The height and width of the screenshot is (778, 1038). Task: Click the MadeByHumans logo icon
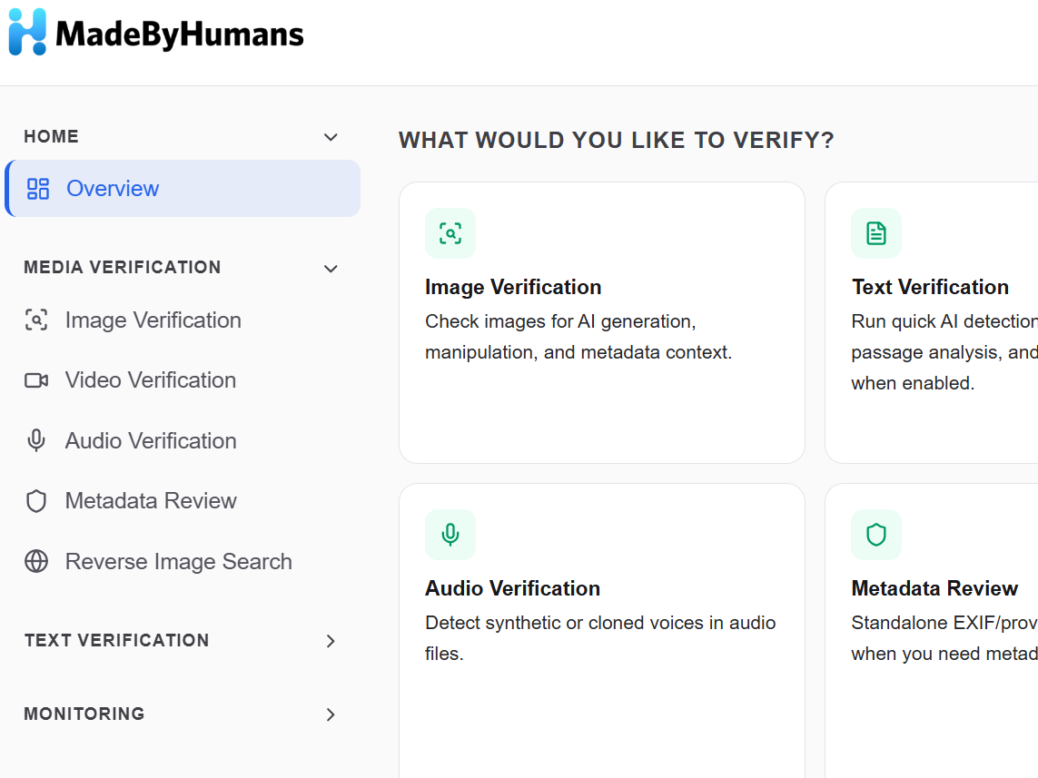pyautogui.click(x=27, y=32)
